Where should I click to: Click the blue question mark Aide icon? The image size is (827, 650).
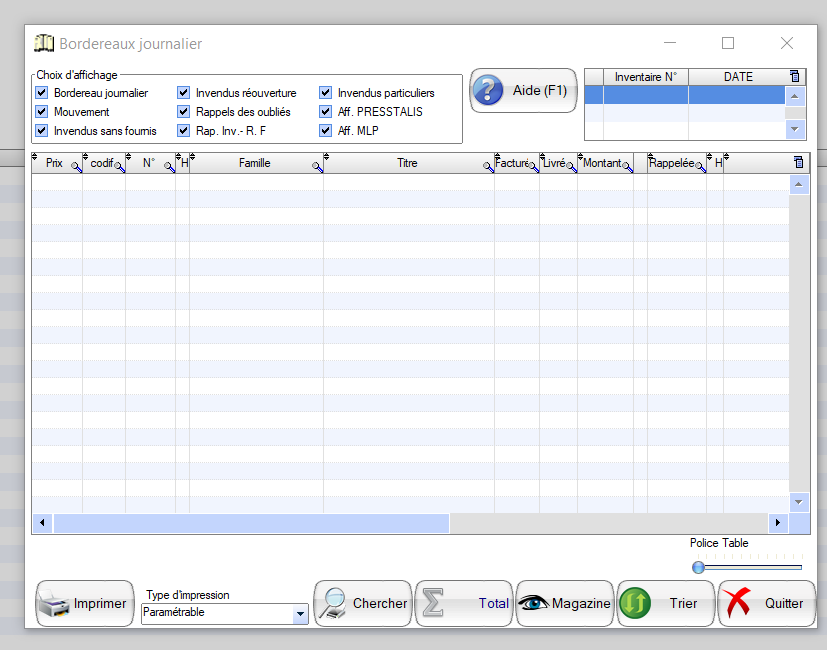[489, 90]
